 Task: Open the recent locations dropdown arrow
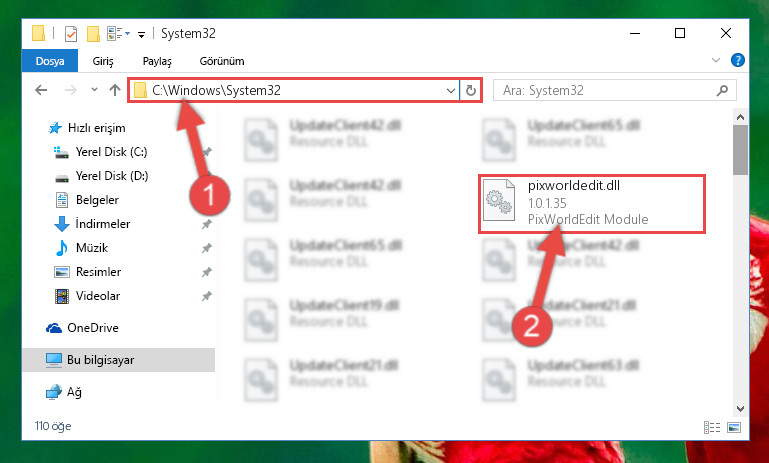coord(94,90)
